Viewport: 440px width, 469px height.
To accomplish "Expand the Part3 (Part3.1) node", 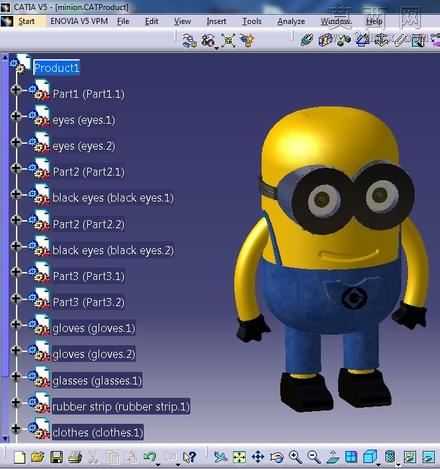I will 16,272.
